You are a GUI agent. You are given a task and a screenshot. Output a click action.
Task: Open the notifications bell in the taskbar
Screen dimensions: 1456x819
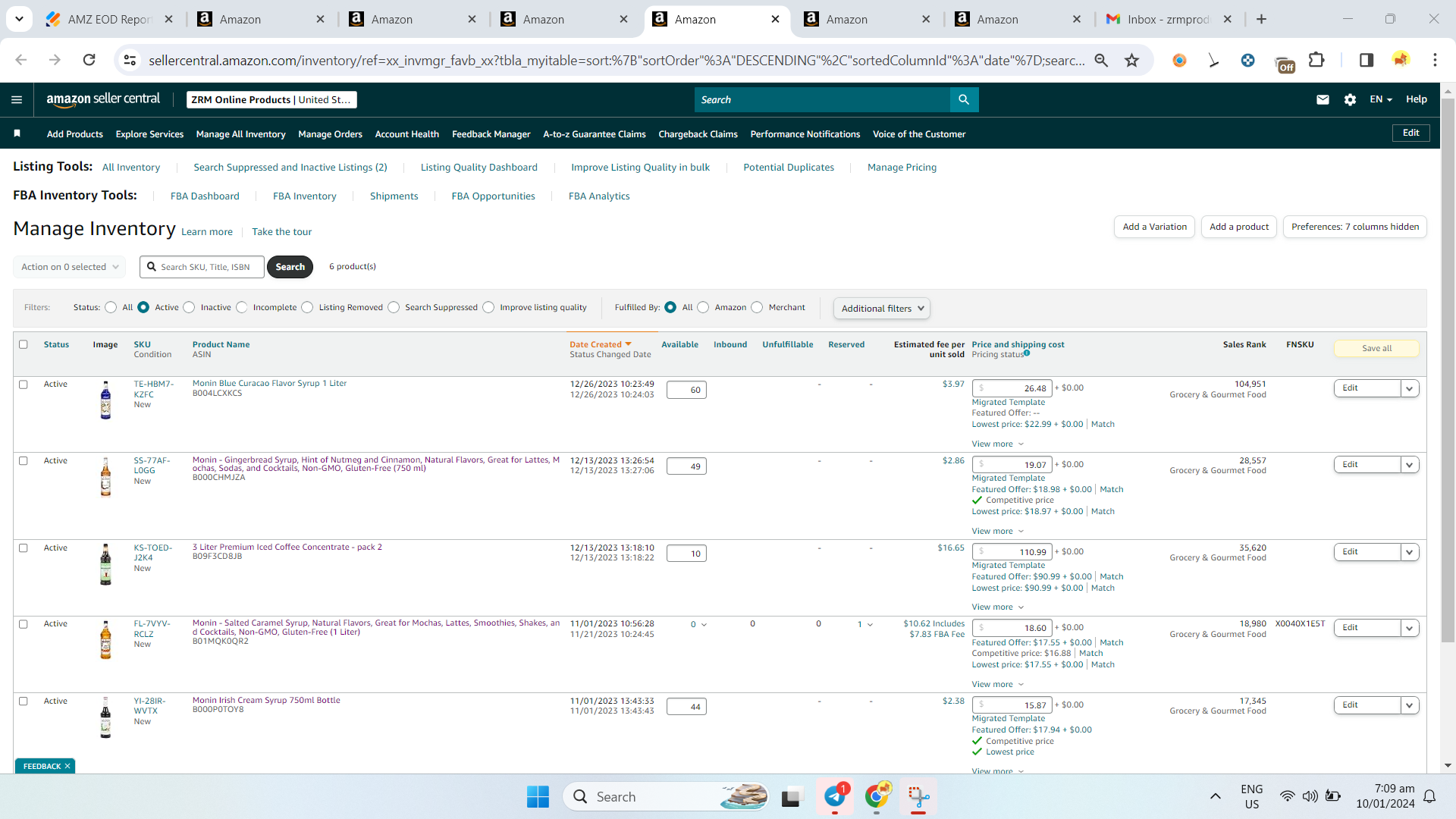click(x=1429, y=796)
